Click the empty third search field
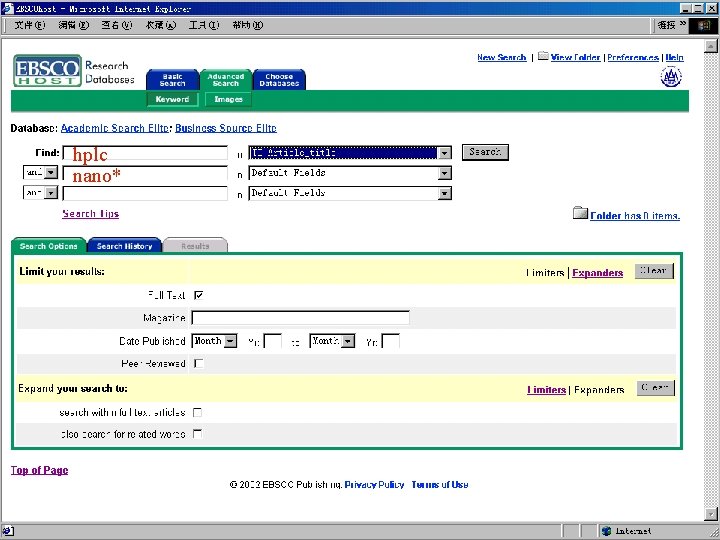Image resolution: width=720 pixels, height=540 pixels. 145,193
